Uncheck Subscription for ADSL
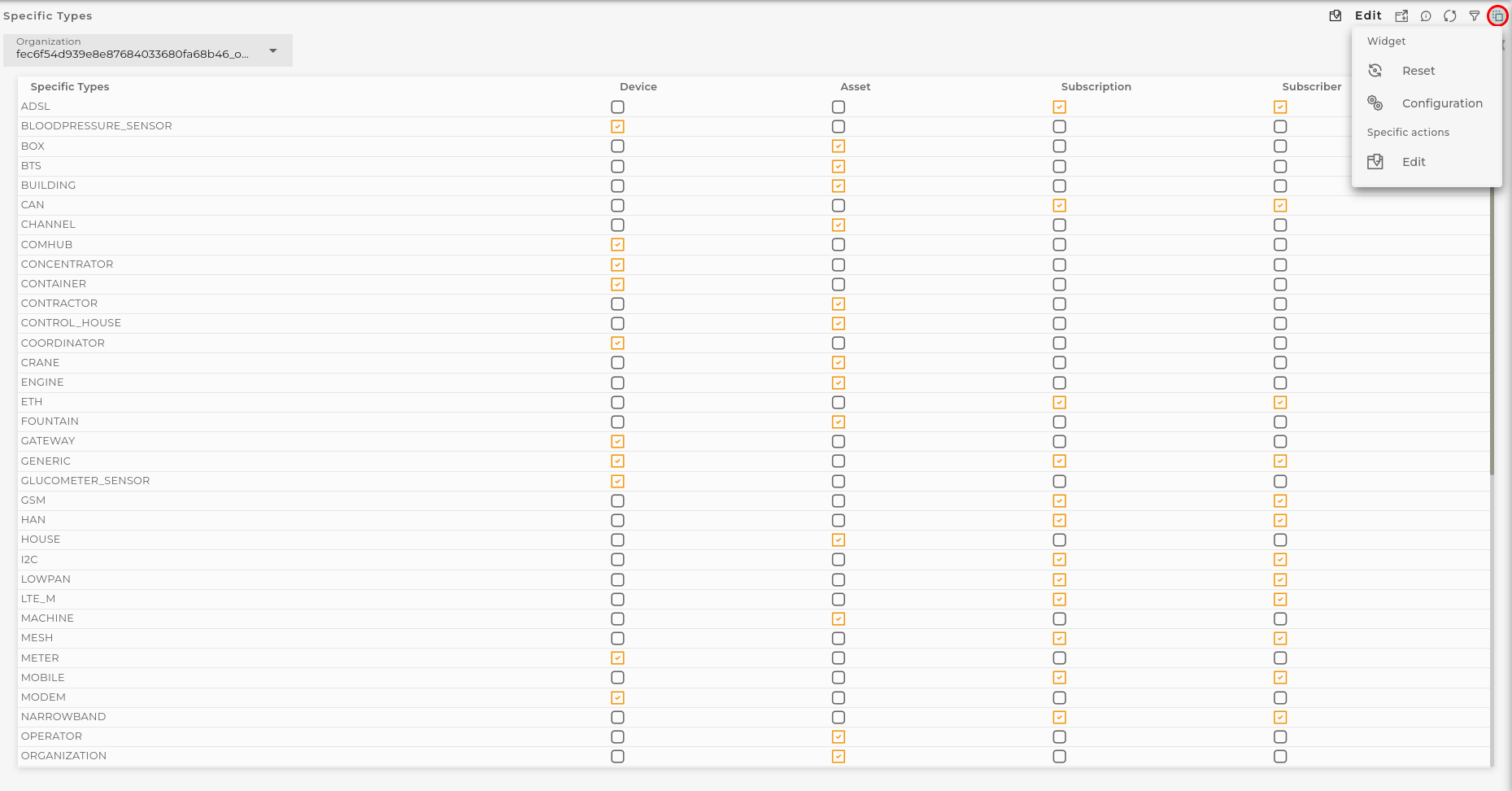 [1059, 107]
